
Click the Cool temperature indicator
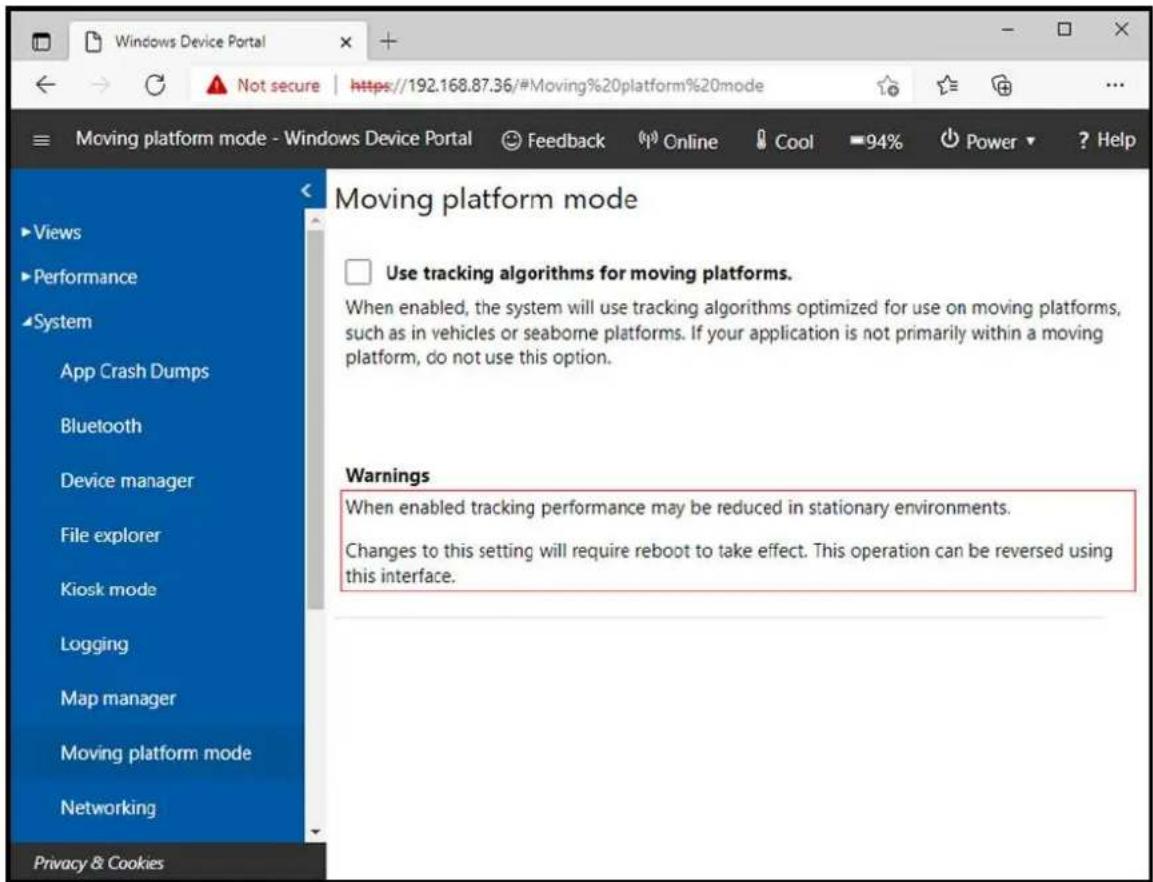point(784,141)
